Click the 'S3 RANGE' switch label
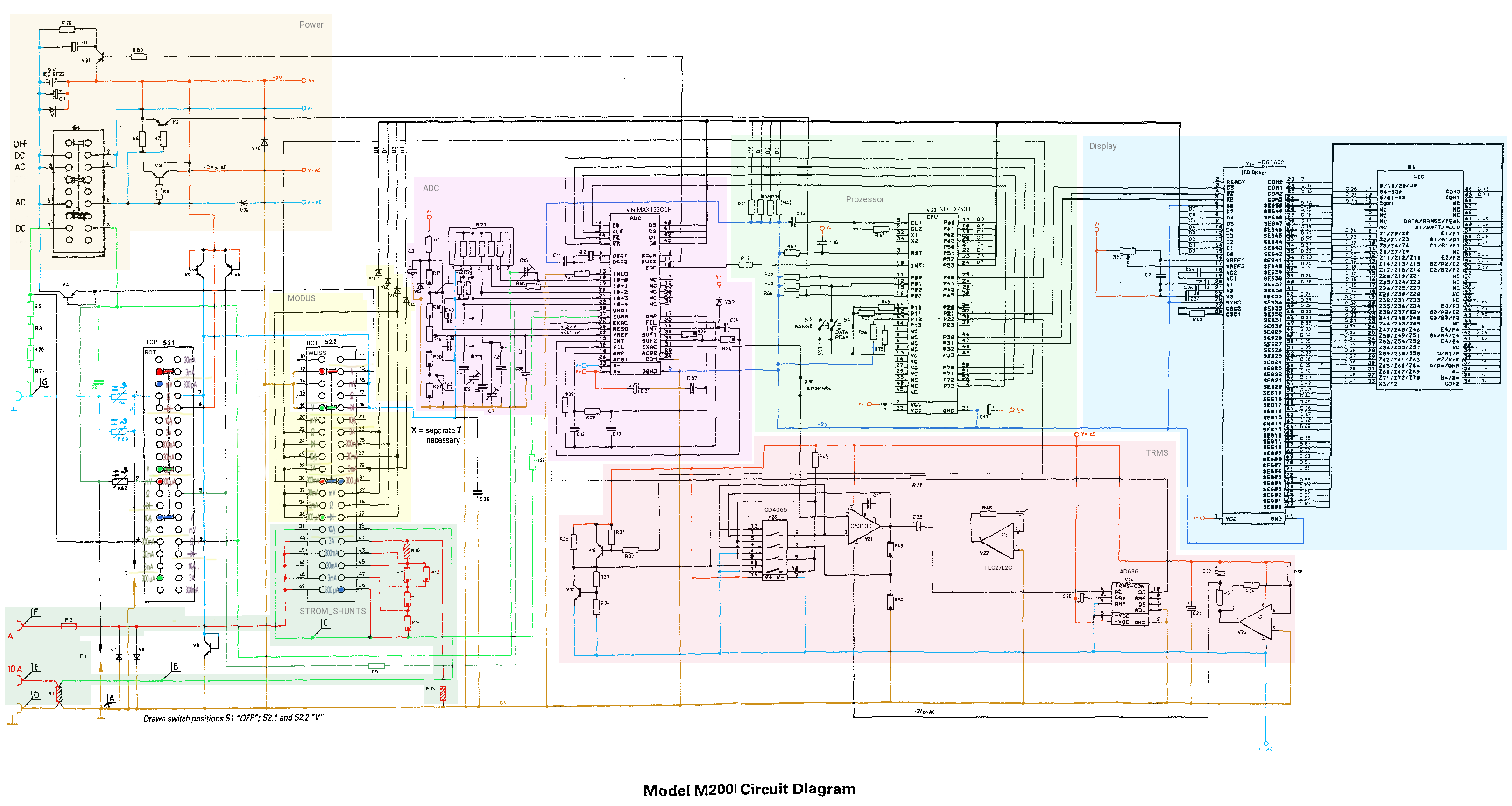 (x=804, y=323)
